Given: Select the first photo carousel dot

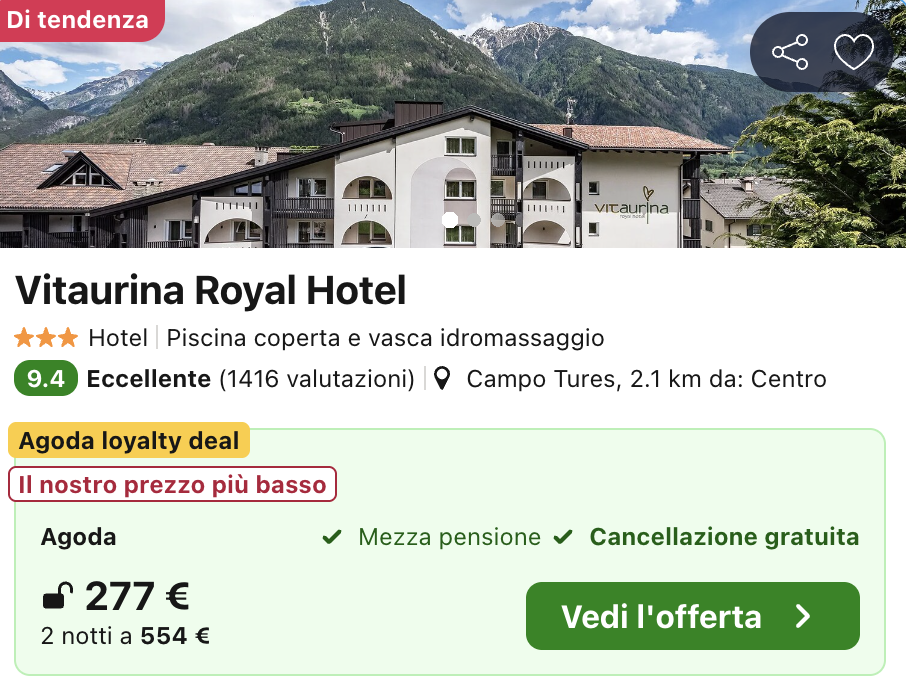Looking at the screenshot, I should click(x=450, y=220).
